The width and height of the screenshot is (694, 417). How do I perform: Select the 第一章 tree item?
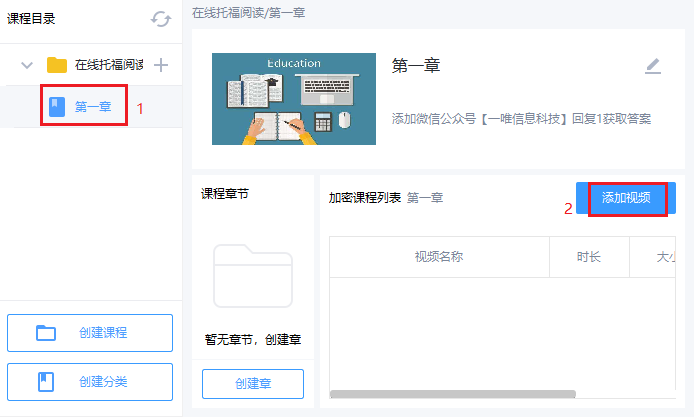(91, 107)
